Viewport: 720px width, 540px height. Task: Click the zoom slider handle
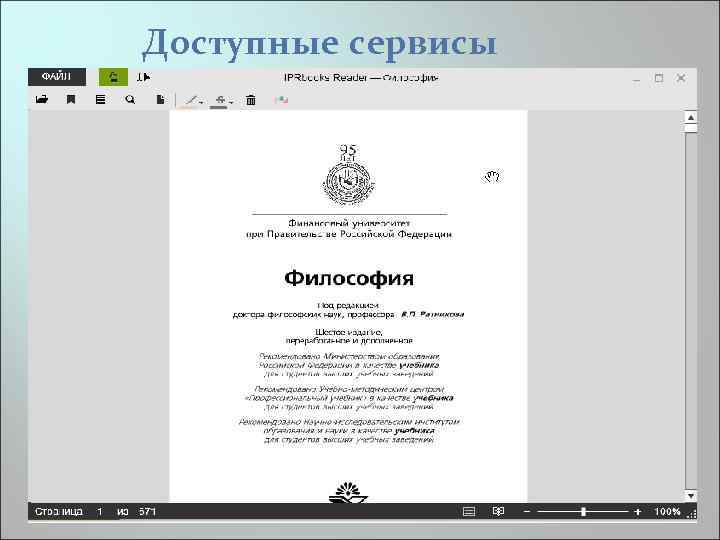583,511
